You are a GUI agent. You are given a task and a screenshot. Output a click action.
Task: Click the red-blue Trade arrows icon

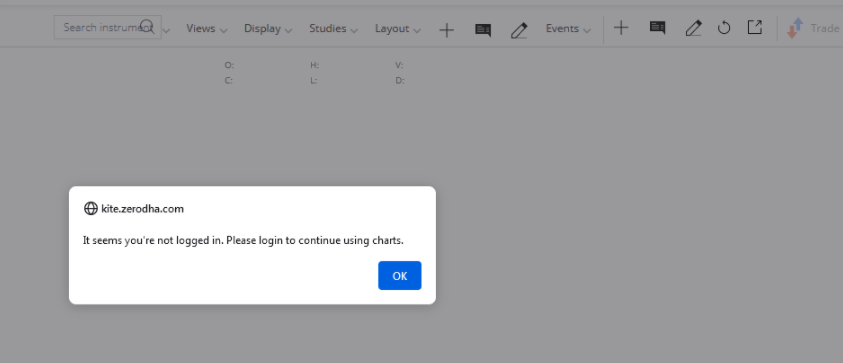click(795, 28)
